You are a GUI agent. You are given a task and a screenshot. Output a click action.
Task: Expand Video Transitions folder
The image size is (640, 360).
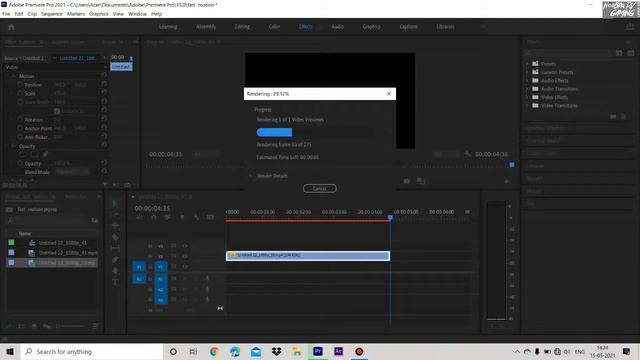pos(527,105)
